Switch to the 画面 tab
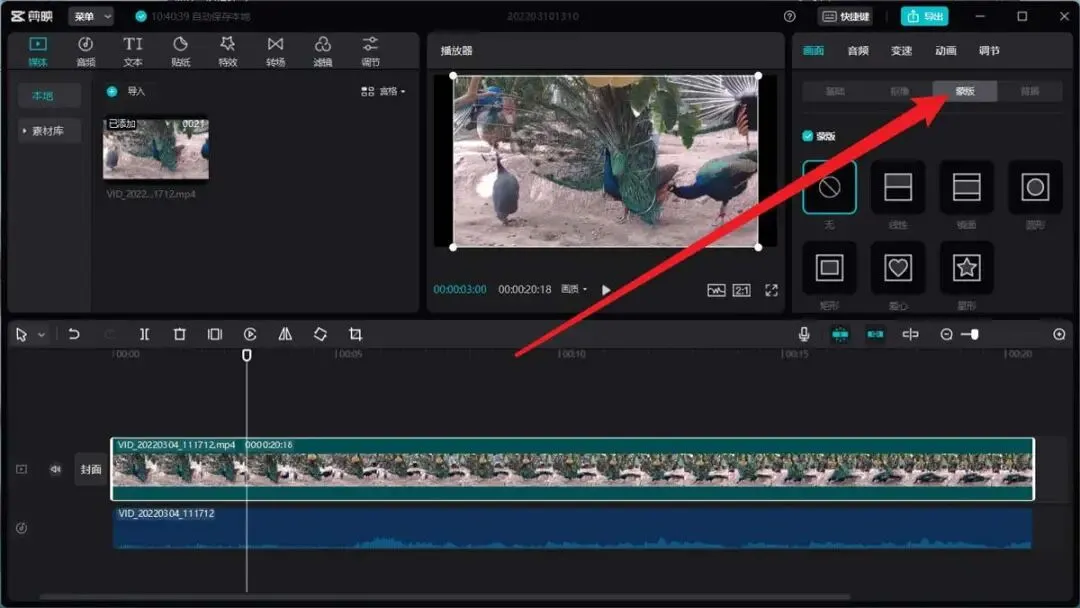 coord(813,51)
